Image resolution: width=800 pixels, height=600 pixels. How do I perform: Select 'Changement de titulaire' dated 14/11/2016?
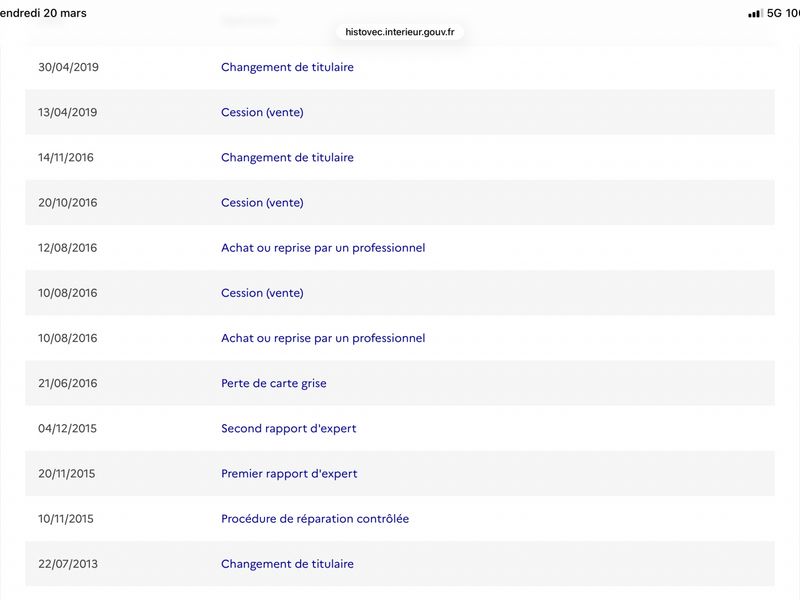pyautogui.click(x=287, y=157)
